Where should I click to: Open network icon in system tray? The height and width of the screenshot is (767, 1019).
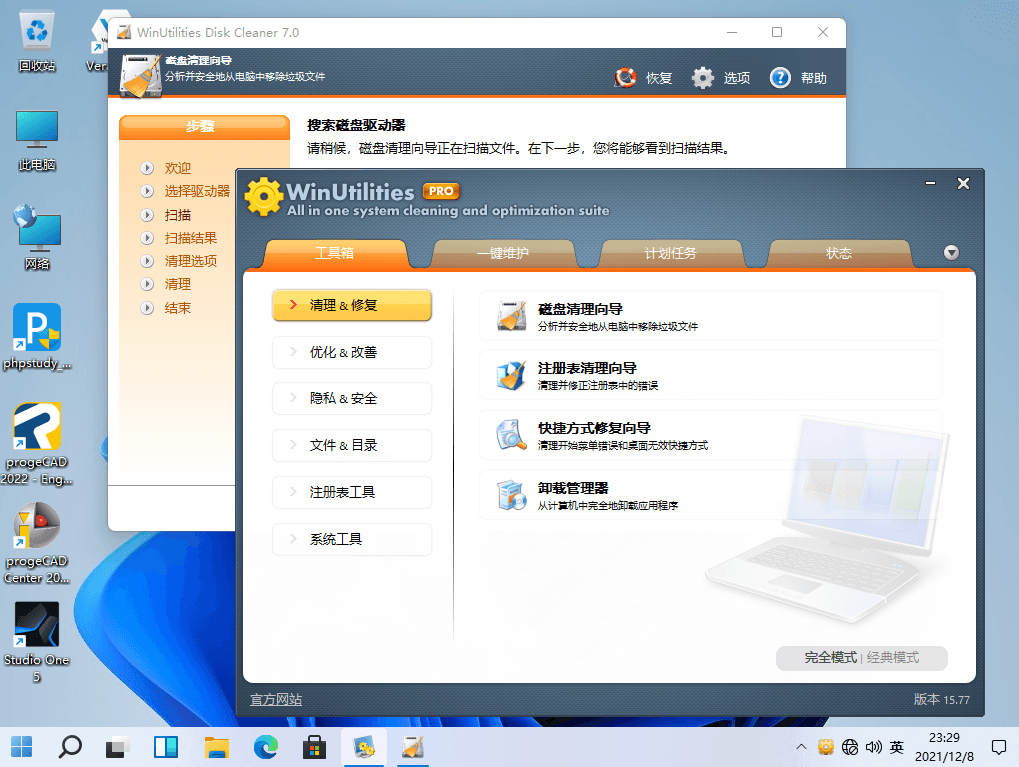(x=849, y=748)
